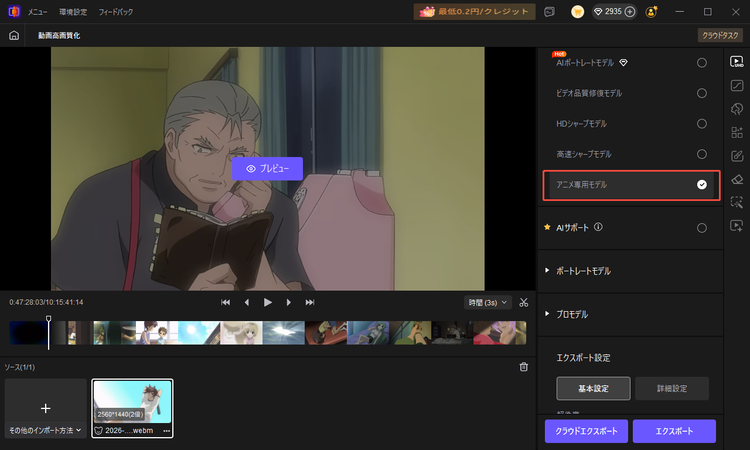Click the blonde girl frame in timeline
Image resolution: width=750 pixels, height=450 pixels.
241,333
